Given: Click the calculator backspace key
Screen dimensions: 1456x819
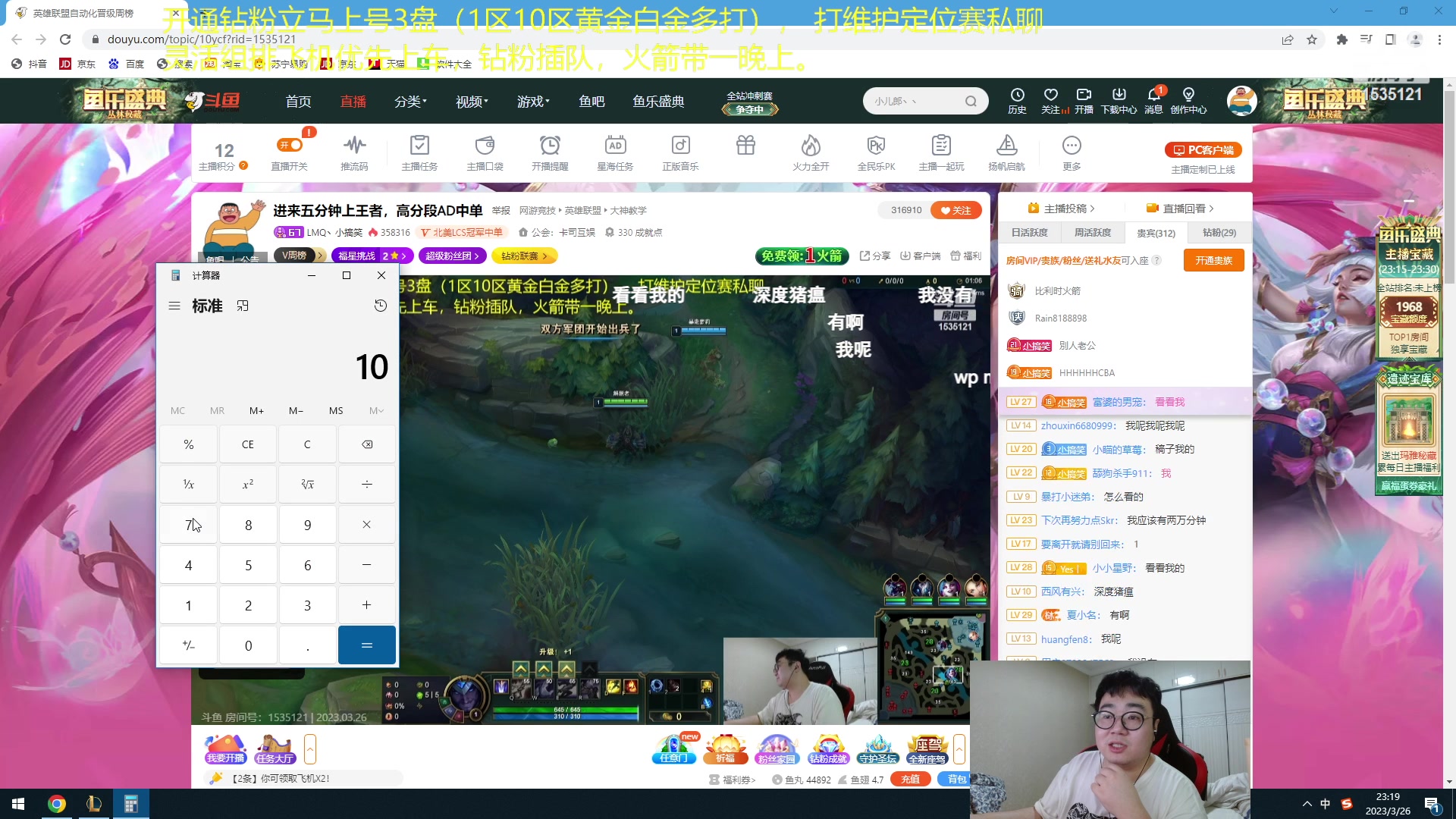Looking at the screenshot, I should click(x=367, y=444).
